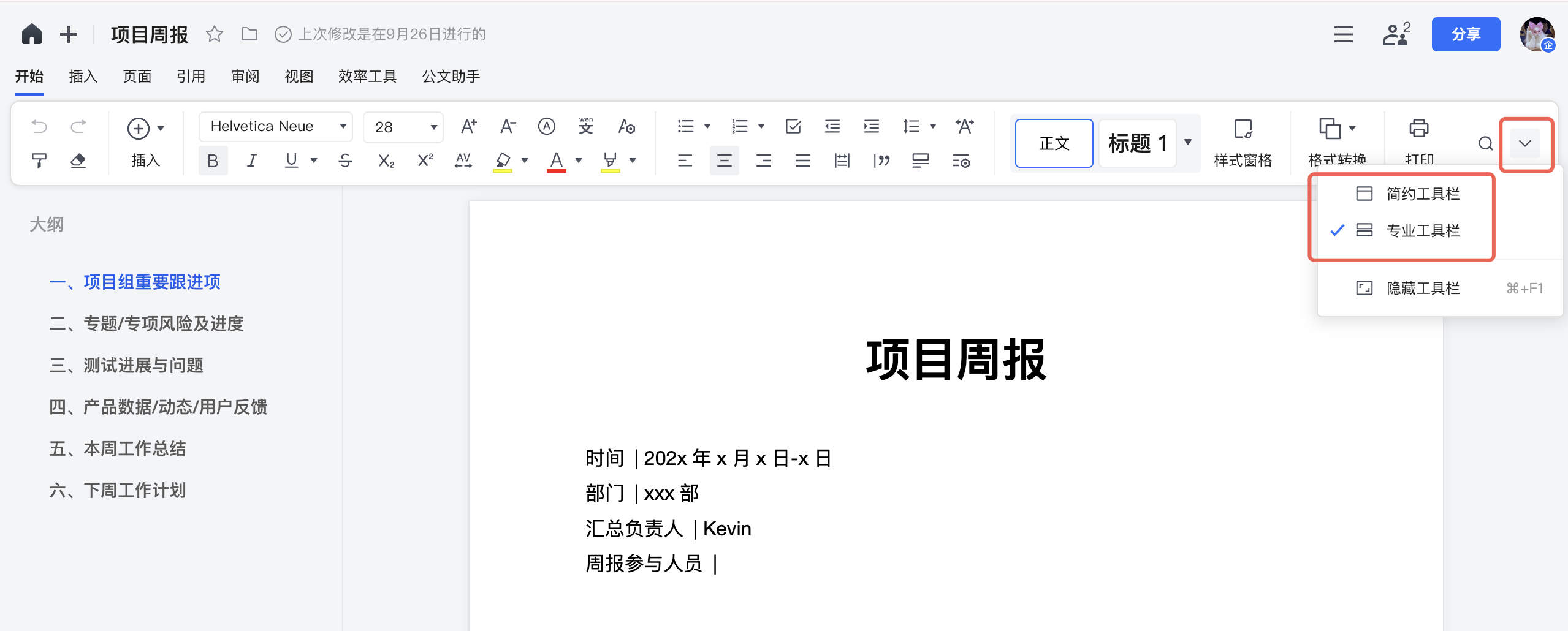Adjust character spacing
Screen dimensions: 1568x631
[463, 161]
